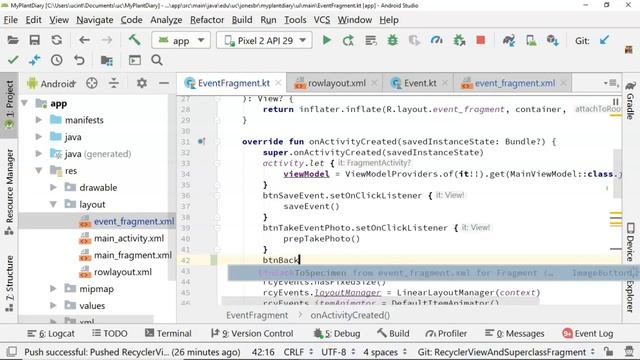Collapse the res folder
Image resolution: width=640 pixels, height=360 pixels.
(39, 171)
